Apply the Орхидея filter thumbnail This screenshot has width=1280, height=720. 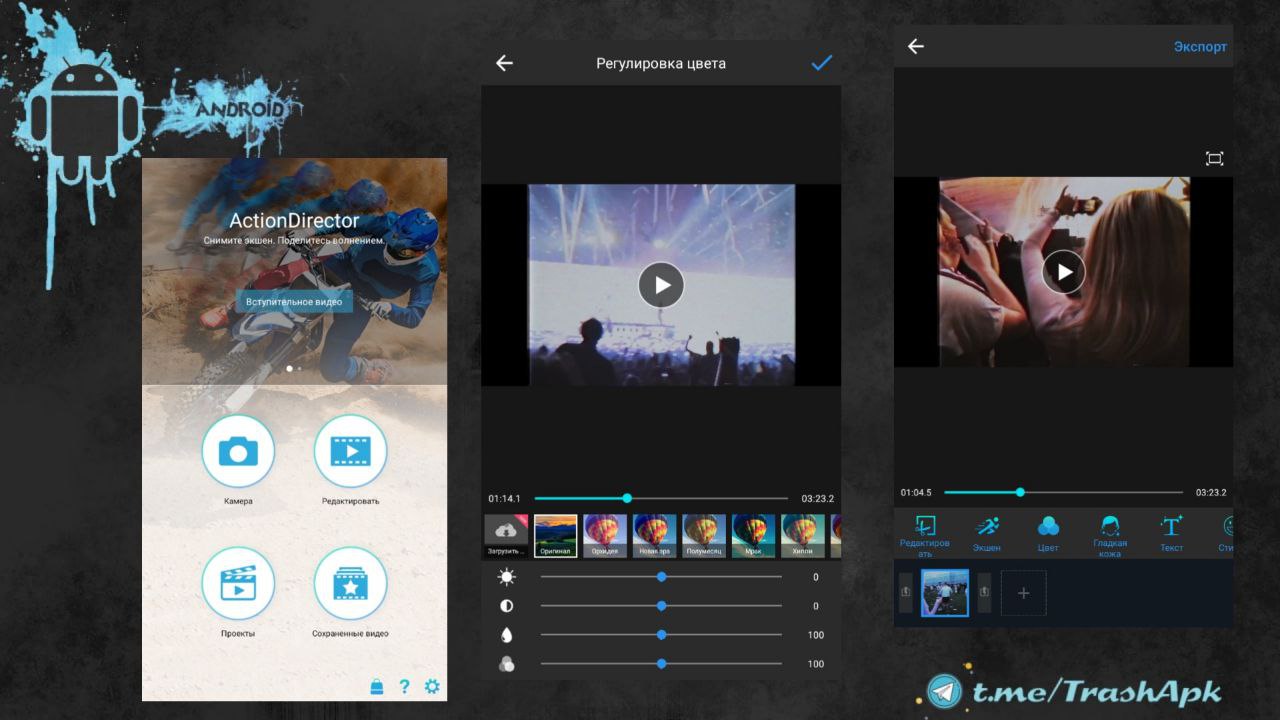click(x=605, y=536)
